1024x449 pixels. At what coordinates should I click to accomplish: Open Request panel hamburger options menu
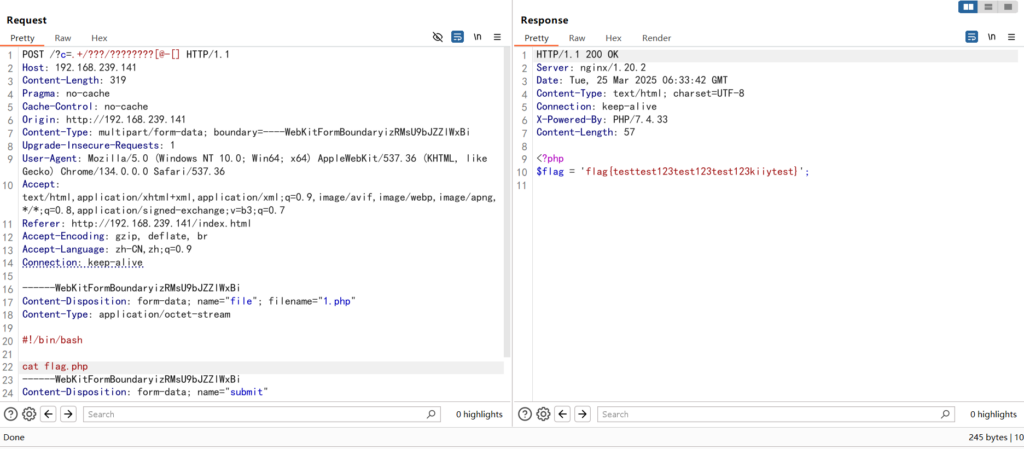coord(498,37)
